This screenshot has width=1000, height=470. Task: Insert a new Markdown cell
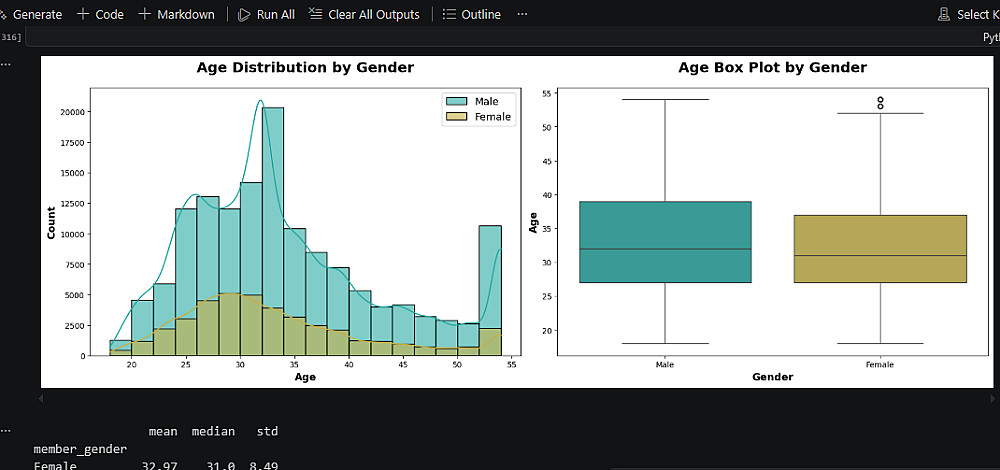point(176,14)
